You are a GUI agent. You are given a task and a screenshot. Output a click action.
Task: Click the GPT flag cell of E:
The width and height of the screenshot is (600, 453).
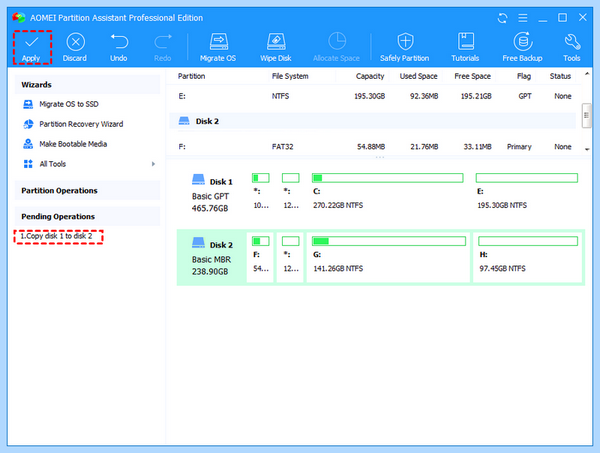pyautogui.click(x=525, y=96)
